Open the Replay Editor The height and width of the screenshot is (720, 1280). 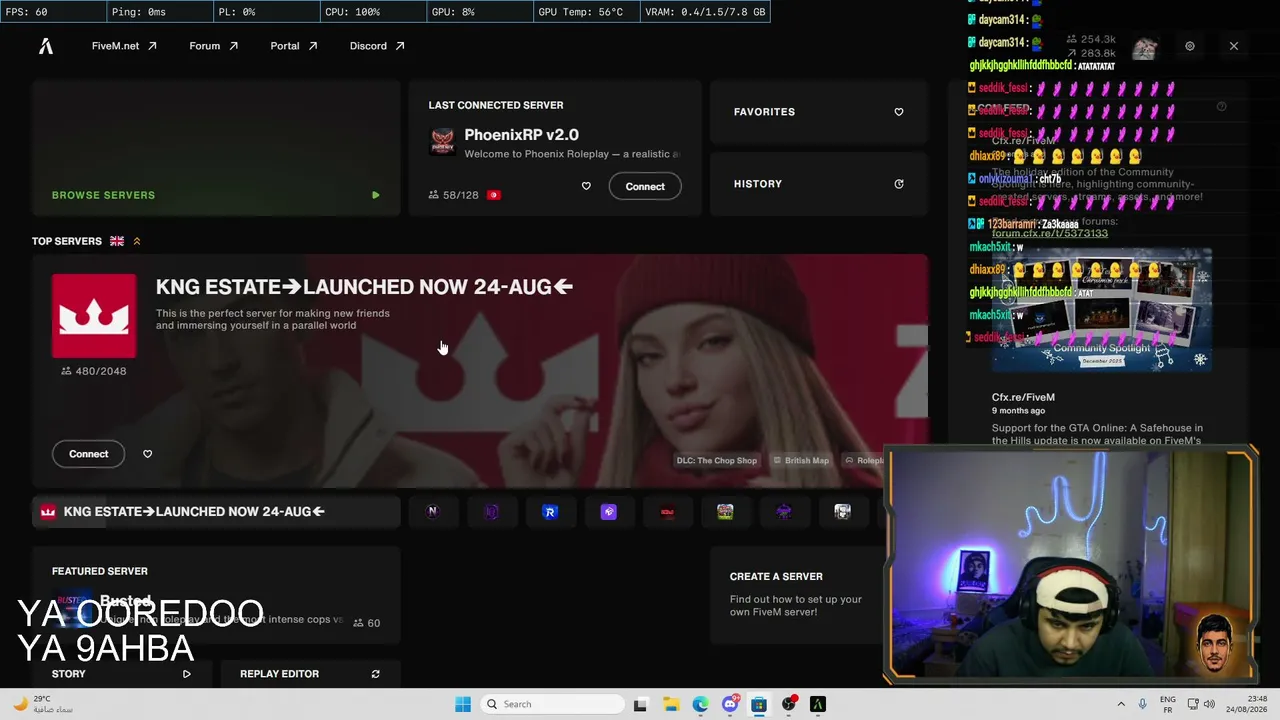click(x=310, y=674)
